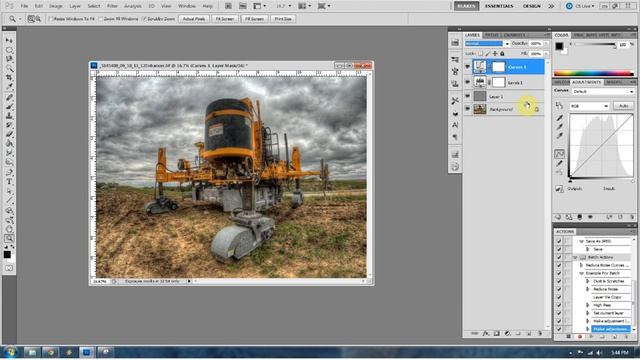640x360 pixels.
Task: Hide the Levels 1 layer via eye icon
Action: tap(467, 82)
